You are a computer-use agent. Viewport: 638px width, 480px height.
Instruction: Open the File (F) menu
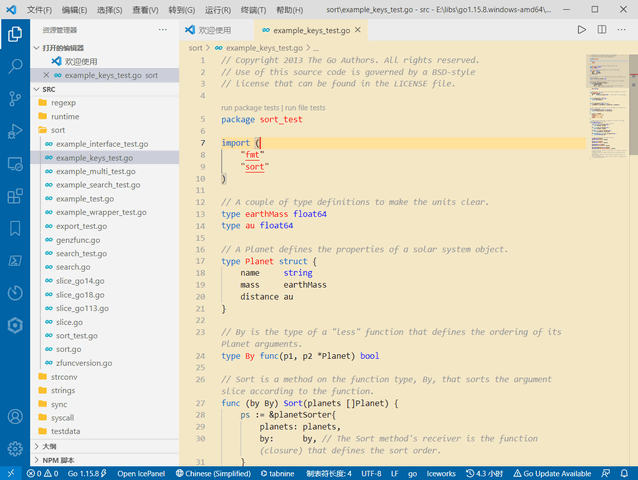coord(39,10)
